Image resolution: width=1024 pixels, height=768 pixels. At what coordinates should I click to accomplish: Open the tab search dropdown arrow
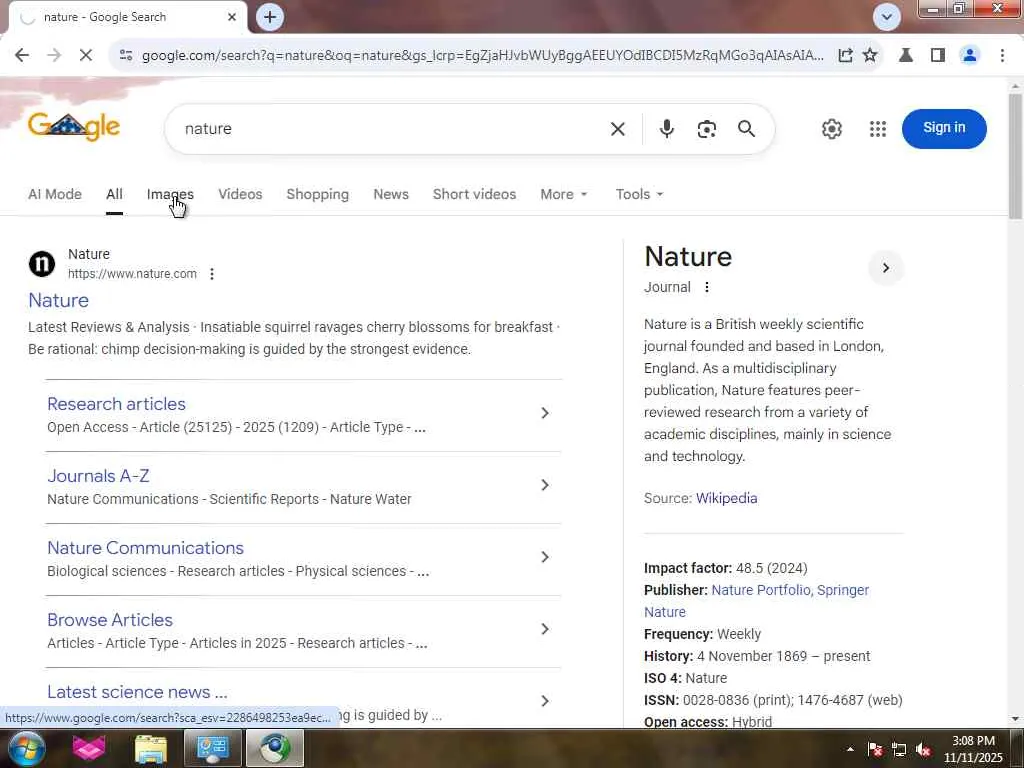pos(887,17)
